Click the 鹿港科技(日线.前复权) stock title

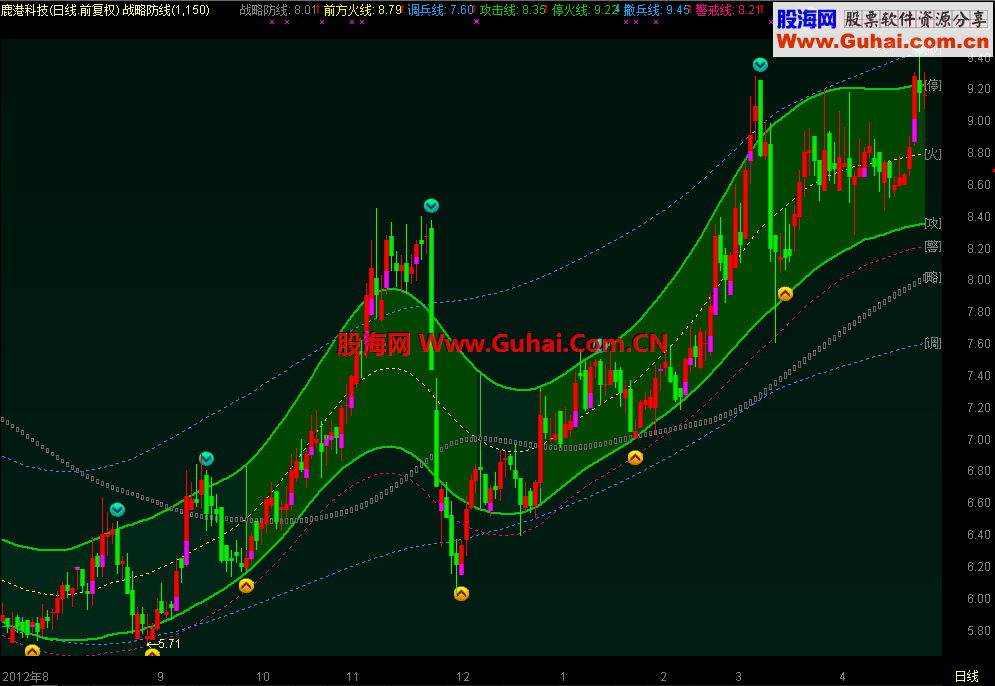pos(60,10)
